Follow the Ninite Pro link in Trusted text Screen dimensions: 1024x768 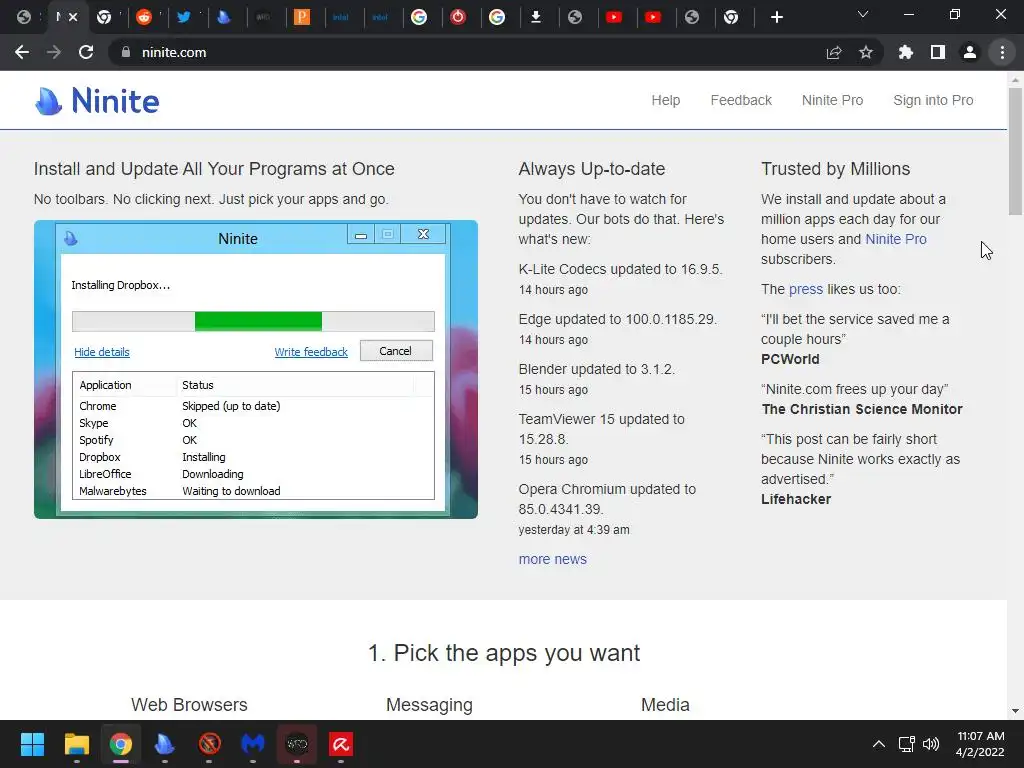895,239
